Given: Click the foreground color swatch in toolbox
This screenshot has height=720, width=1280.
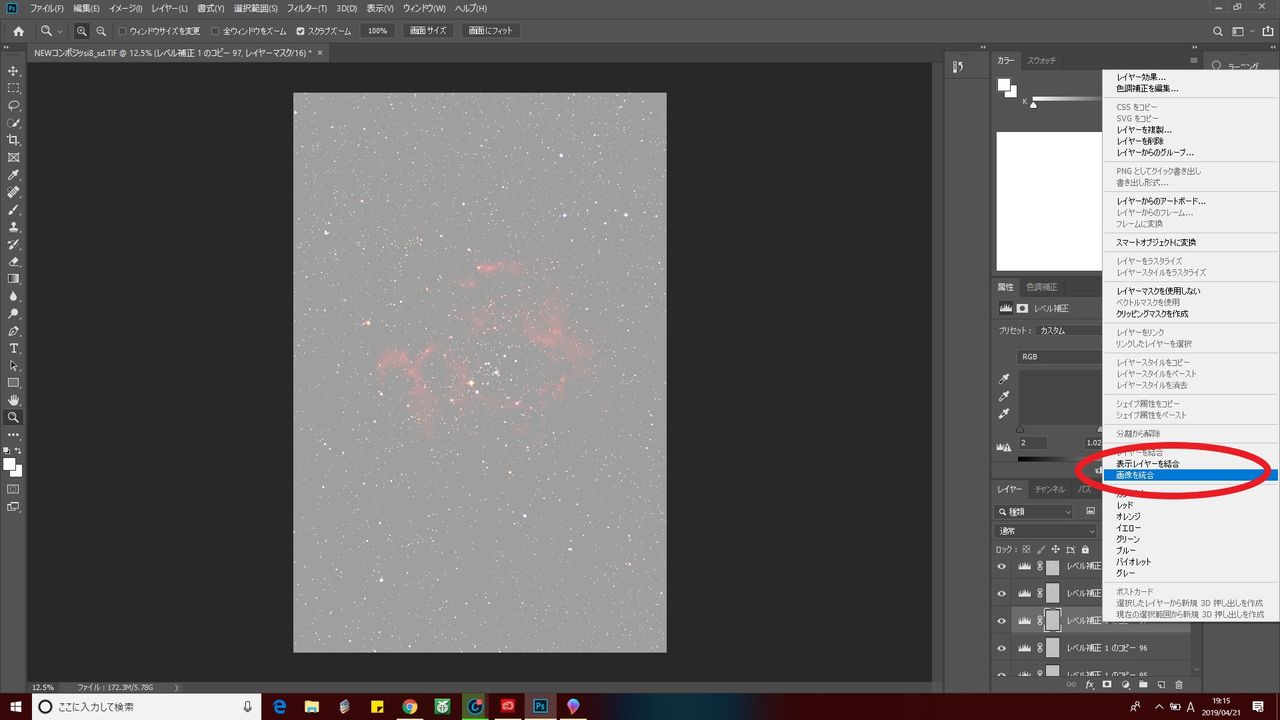Looking at the screenshot, I should point(11,464).
